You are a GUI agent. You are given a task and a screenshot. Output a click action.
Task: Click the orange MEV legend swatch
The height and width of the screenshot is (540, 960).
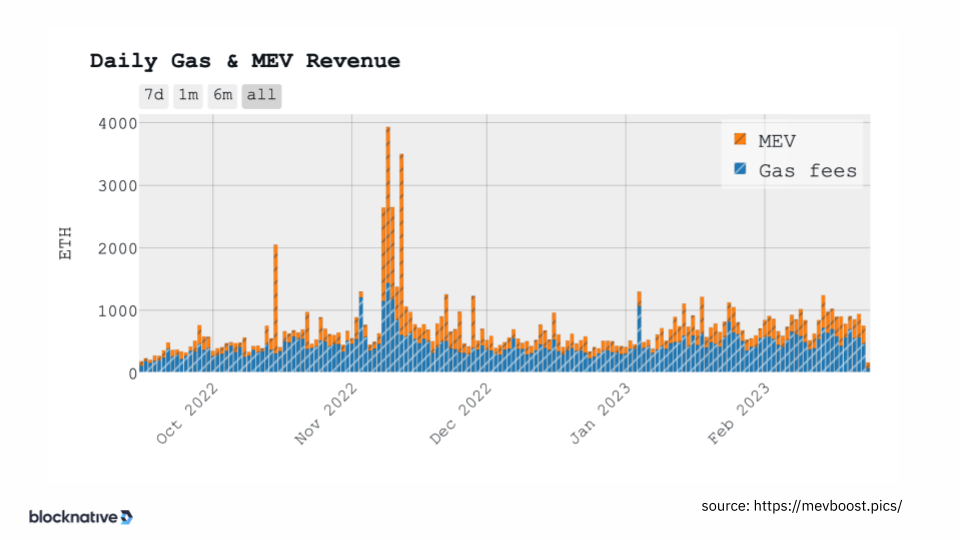click(740, 139)
